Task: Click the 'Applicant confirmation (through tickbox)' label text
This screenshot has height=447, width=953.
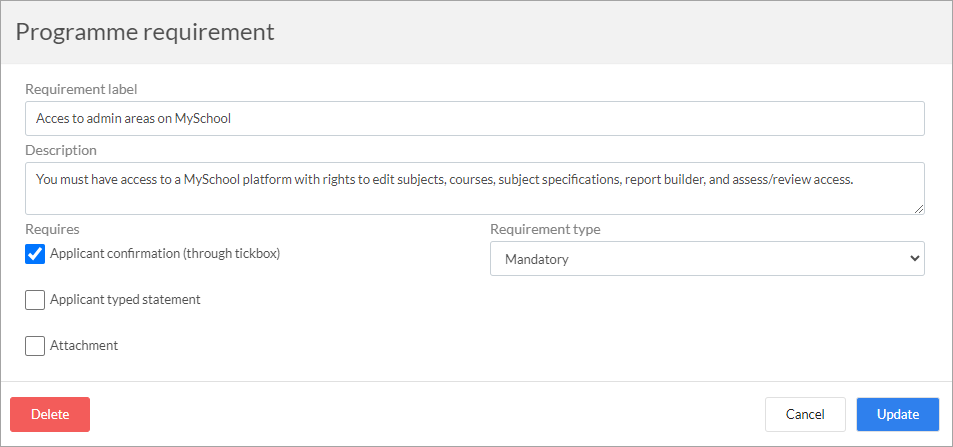Action: coord(165,254)
